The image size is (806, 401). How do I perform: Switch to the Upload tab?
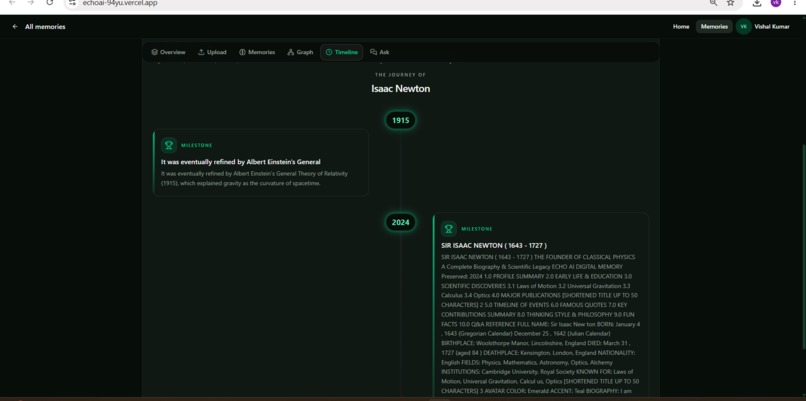[x=212, y=52]
